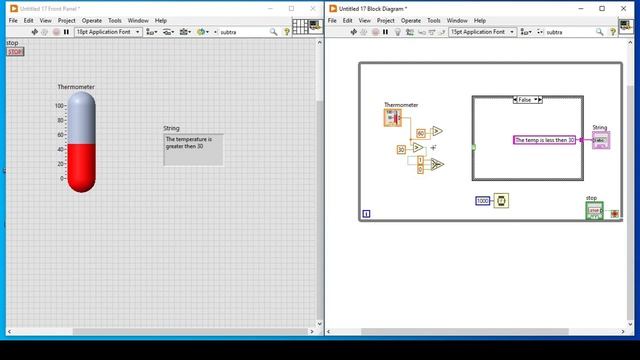
Task: Click the STOP button on Front Panel
Action: pyautogui.click(x=16, y=52)
